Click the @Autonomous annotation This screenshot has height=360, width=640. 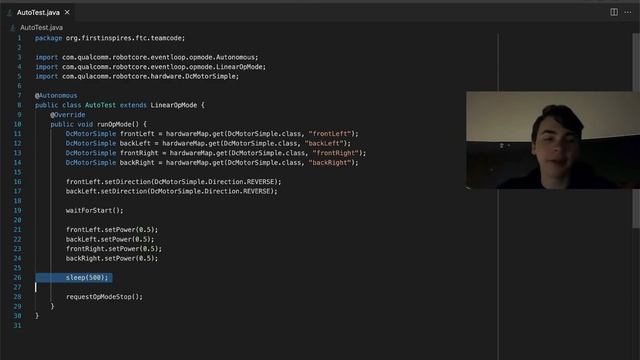(x=56, y=96)
